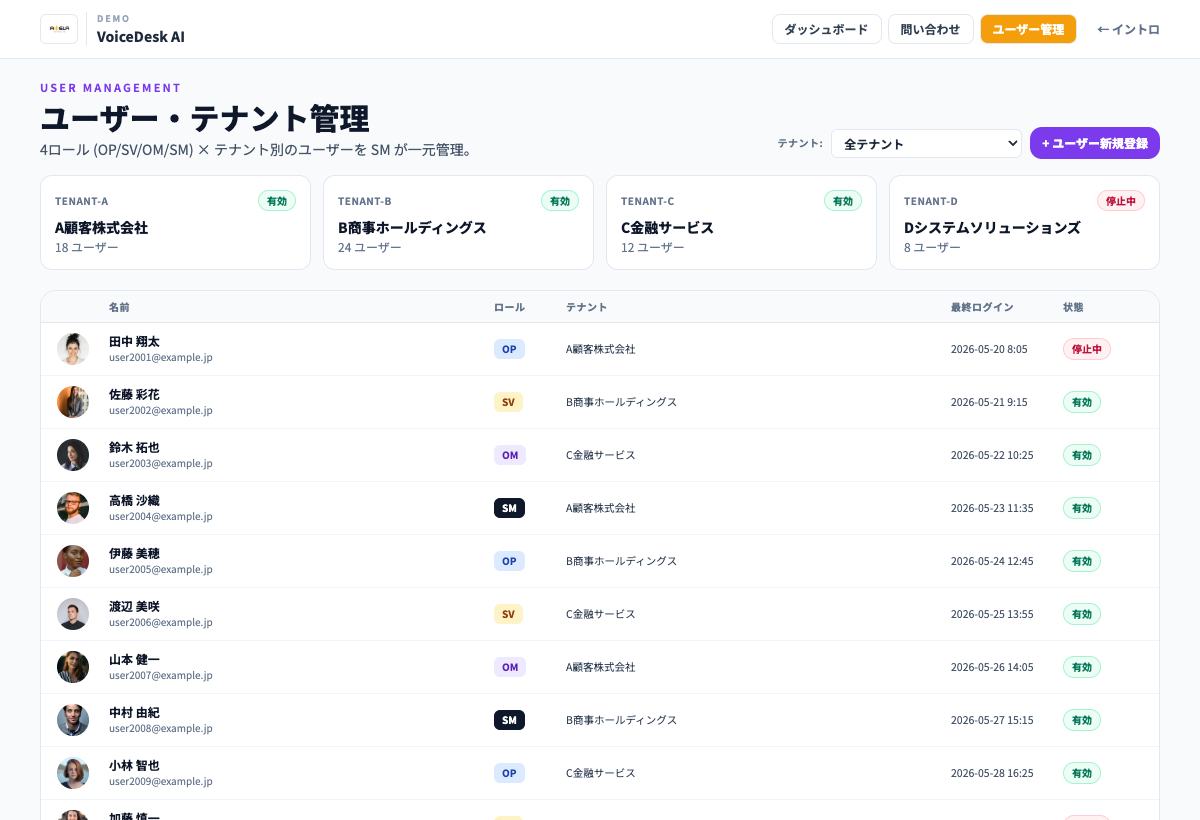Select the TENANT-C C金融サービス card
The width and height of the screenshot is (1200, 820).
(741, 223)
